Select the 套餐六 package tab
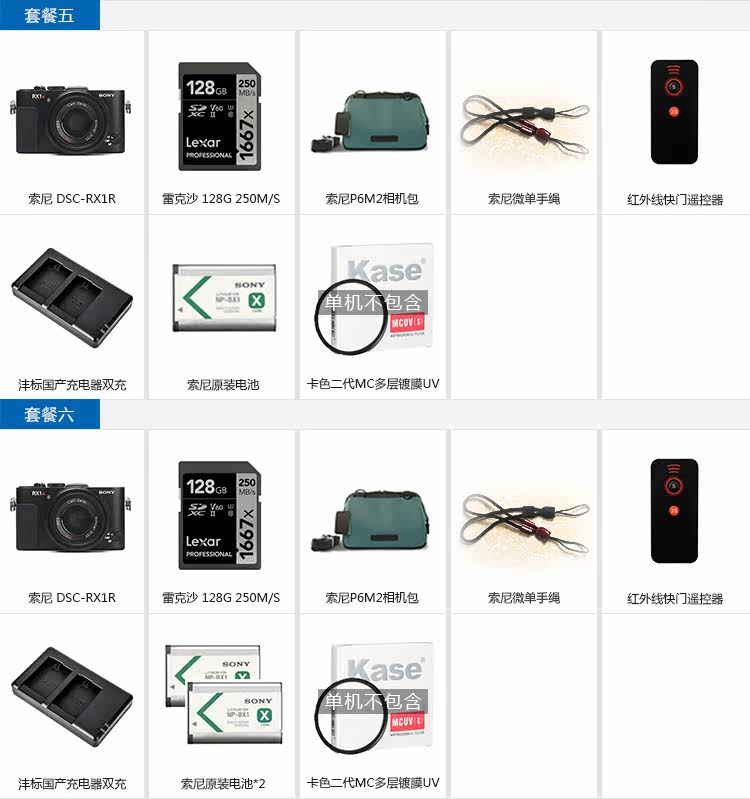 49,414
